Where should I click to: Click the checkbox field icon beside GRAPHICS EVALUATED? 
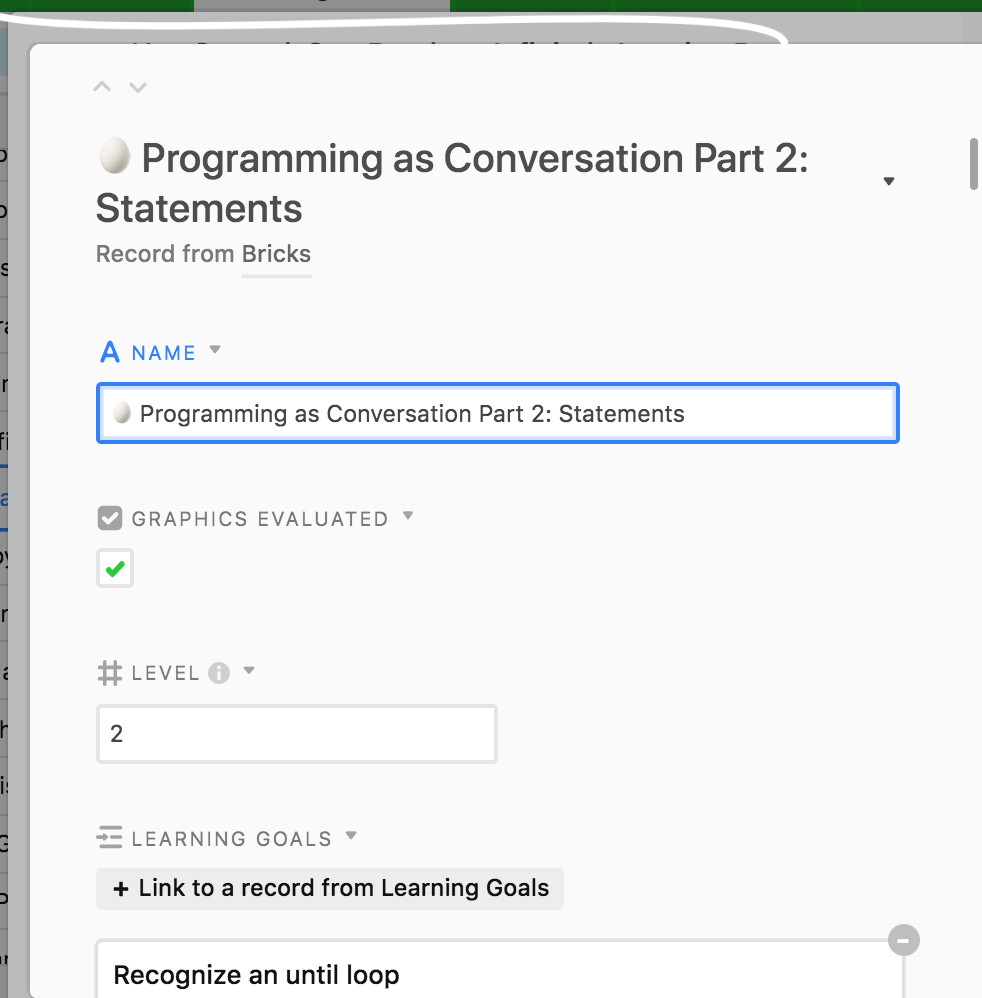[110, 518]
